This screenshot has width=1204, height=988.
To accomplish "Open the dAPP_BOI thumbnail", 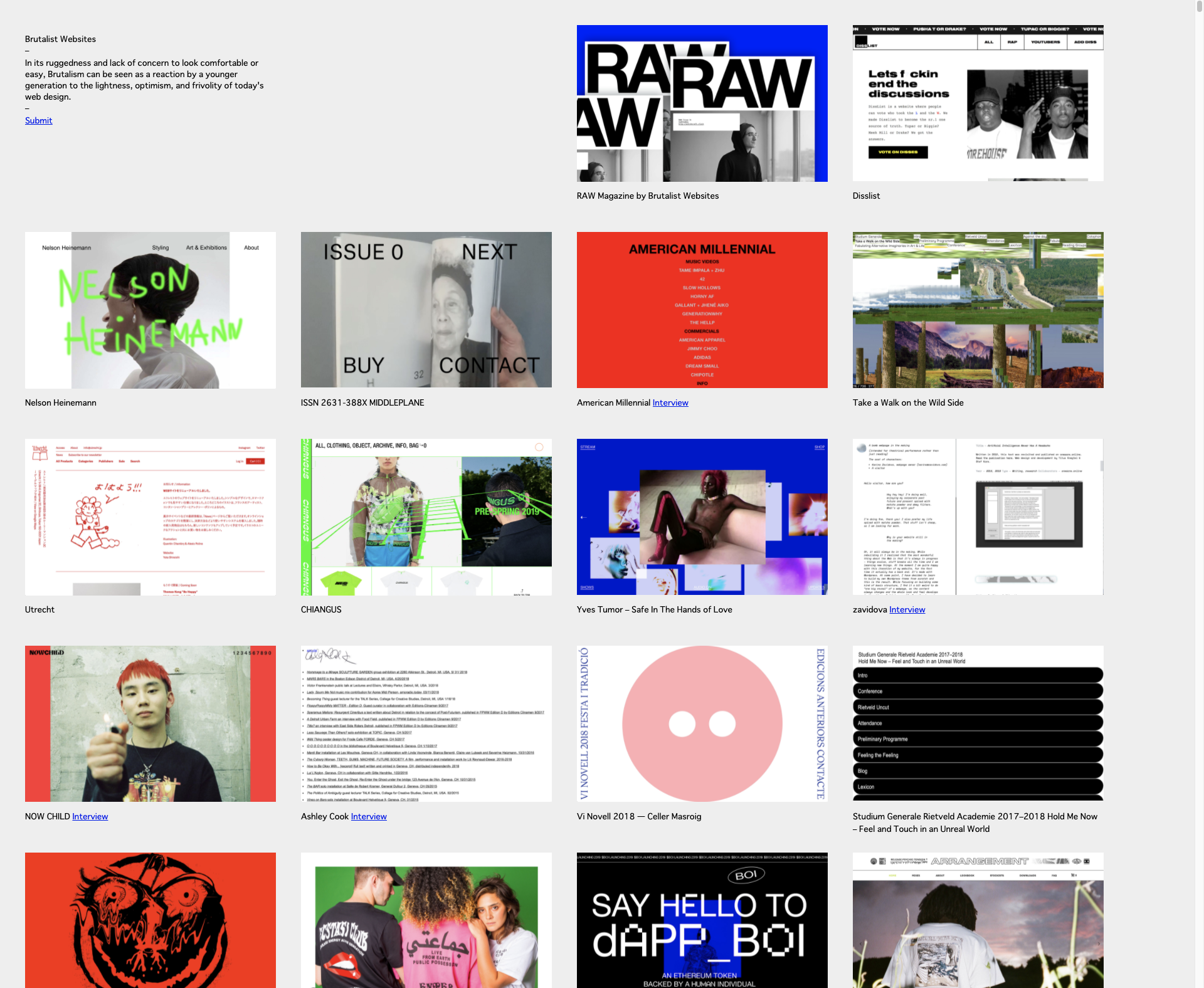I will pos(702,920).
